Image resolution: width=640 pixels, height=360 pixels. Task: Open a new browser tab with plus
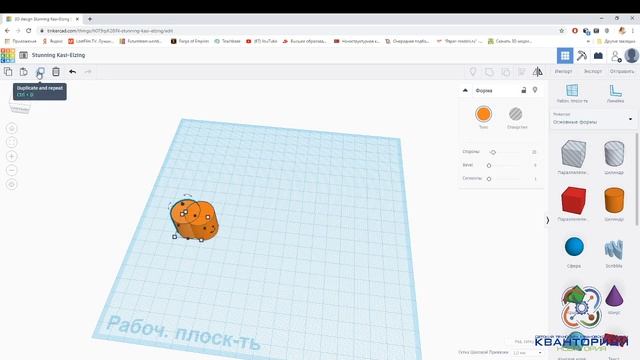[x=90, y=19]
